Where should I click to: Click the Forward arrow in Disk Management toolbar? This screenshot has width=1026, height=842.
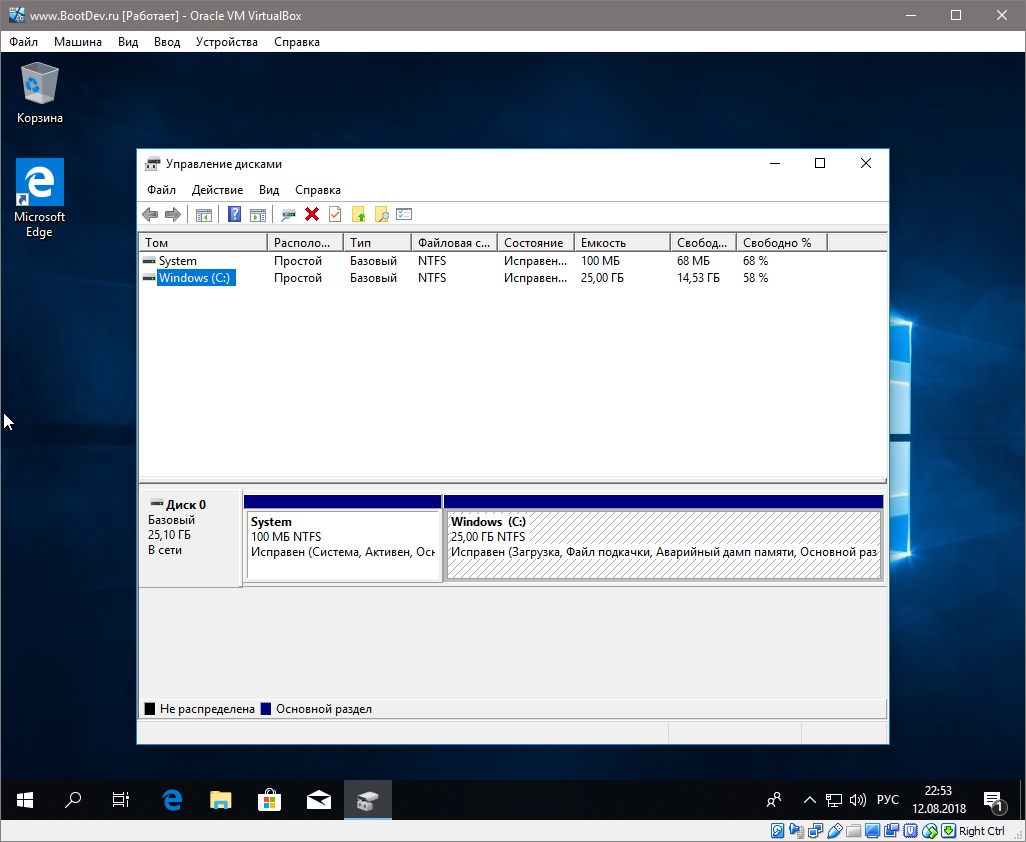(x=173, y=215)
